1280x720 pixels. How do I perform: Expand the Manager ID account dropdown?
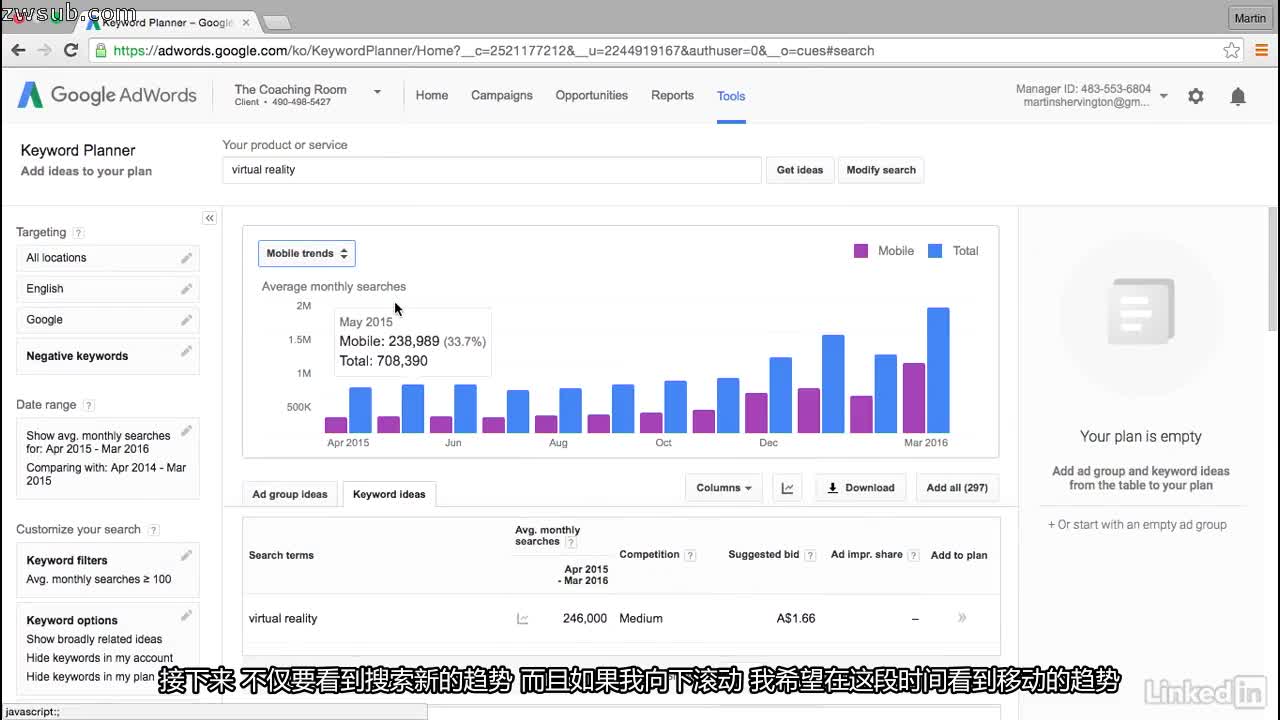[1163, 96]
